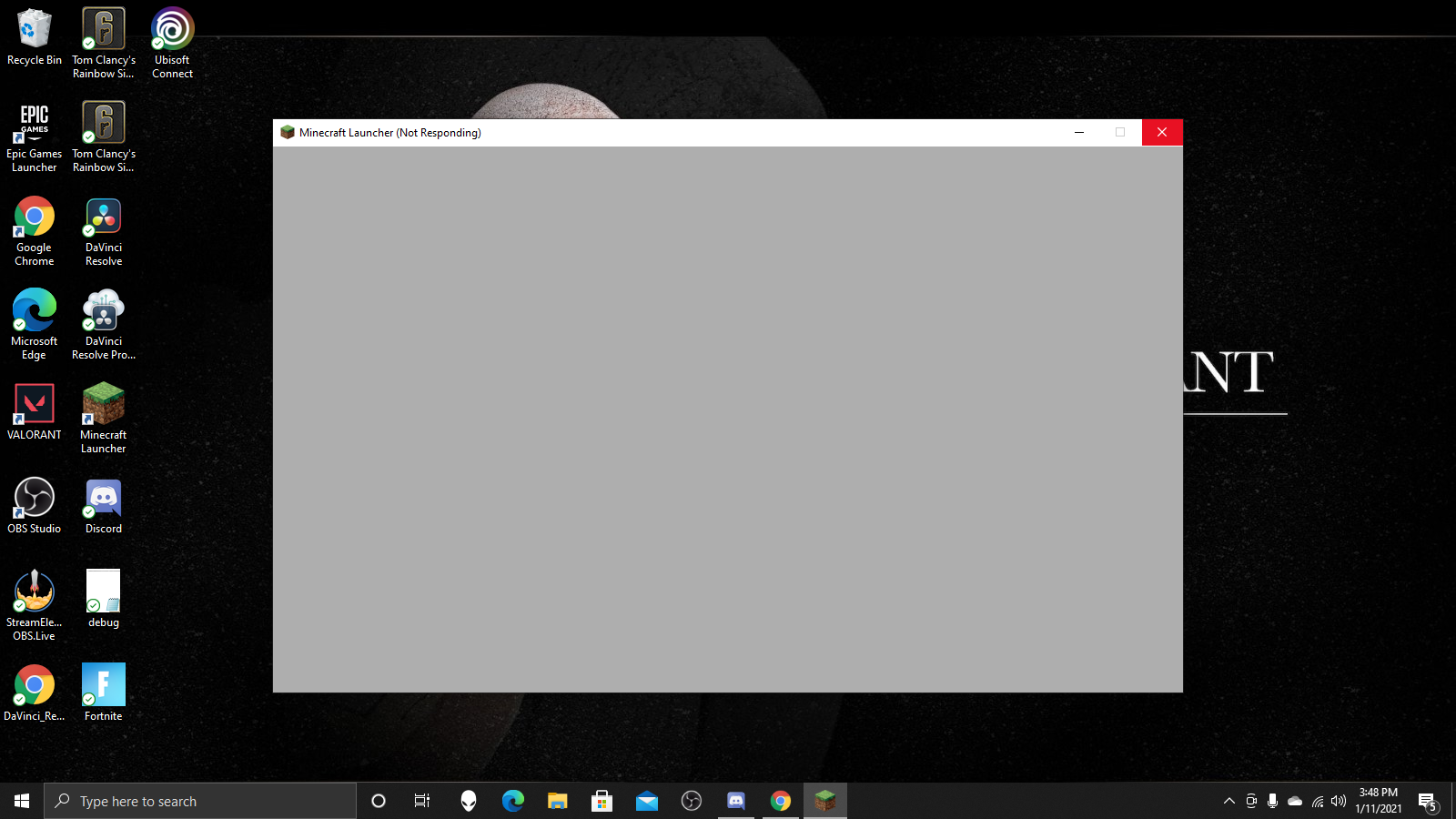Select the Fortnite desktop icon
Image resolution: width=1456 pixels, height=819 pixels.
click(x=104, y=693)
